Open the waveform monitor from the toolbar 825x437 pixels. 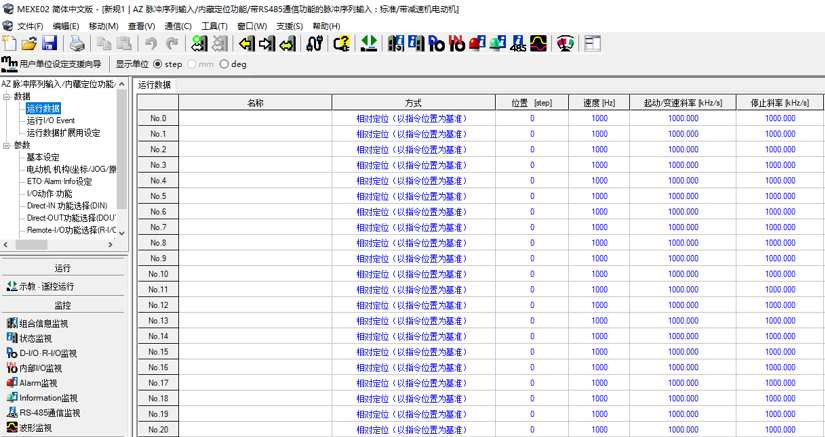(x=538, y=44)
